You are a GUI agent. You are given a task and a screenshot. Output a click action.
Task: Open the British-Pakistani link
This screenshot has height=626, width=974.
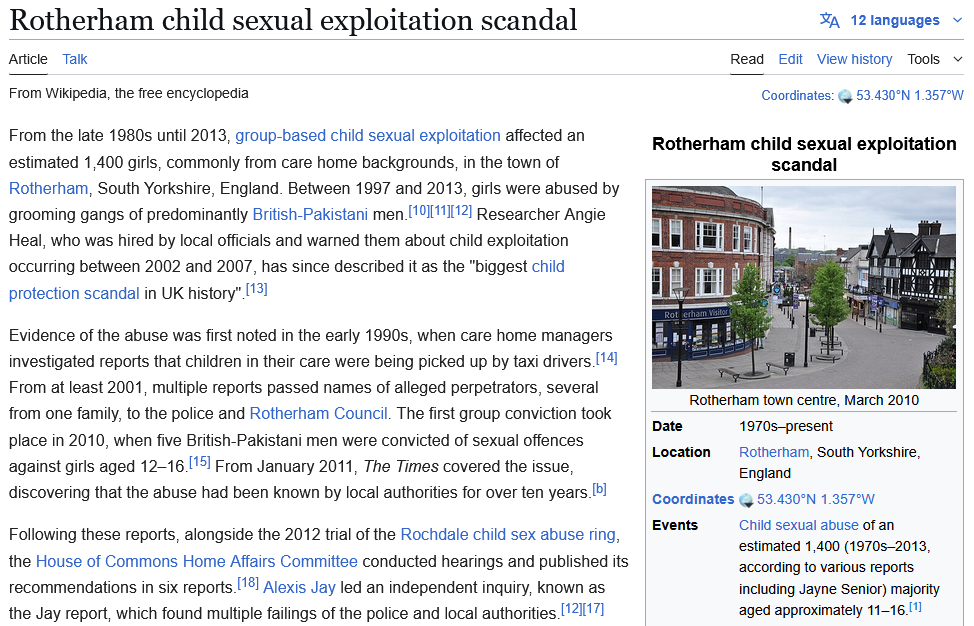(x=310, y=214)
